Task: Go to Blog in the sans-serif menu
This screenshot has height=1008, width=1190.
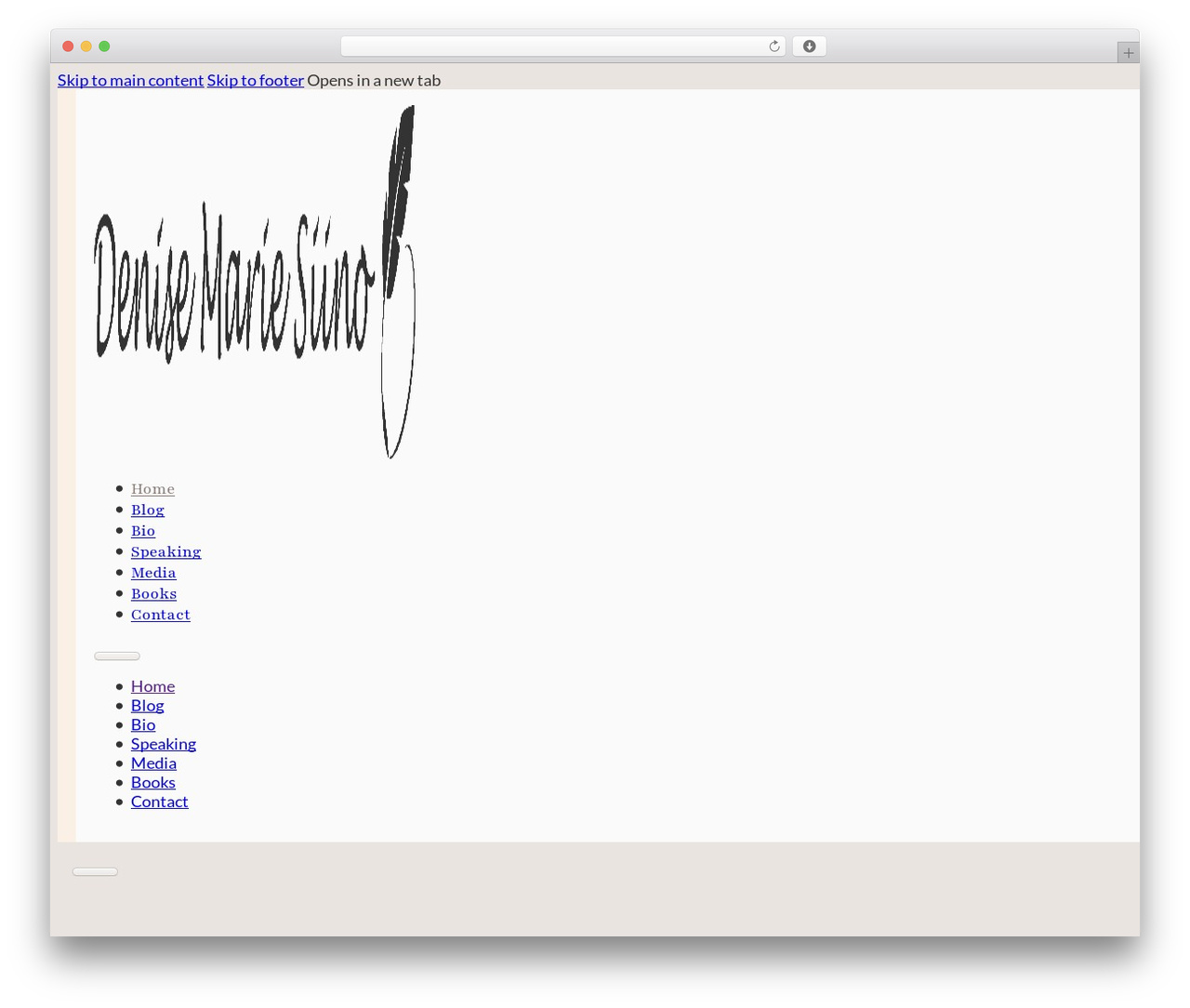Action: 148,706
